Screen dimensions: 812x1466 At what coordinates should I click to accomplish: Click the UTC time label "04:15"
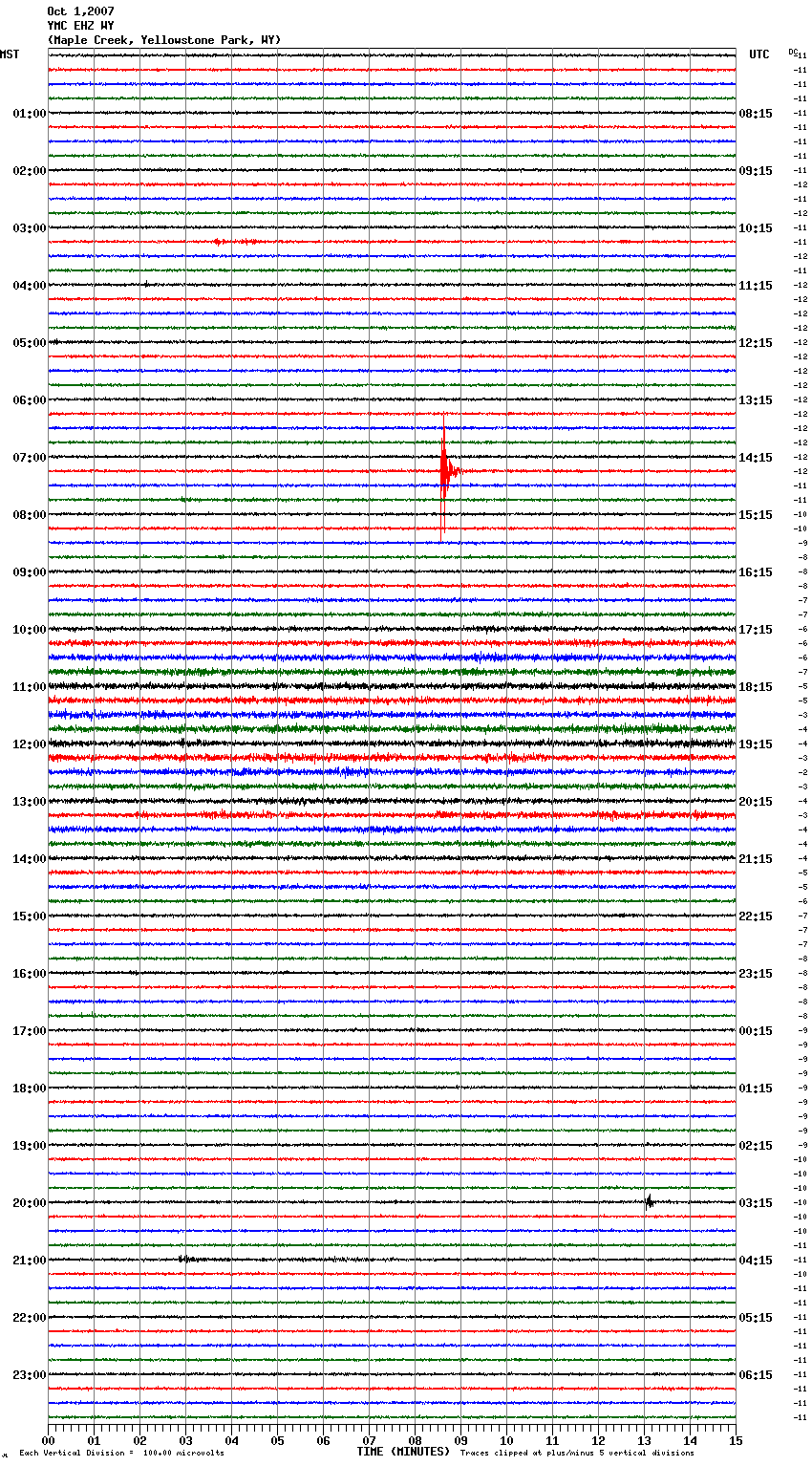tap(756, 1261)
